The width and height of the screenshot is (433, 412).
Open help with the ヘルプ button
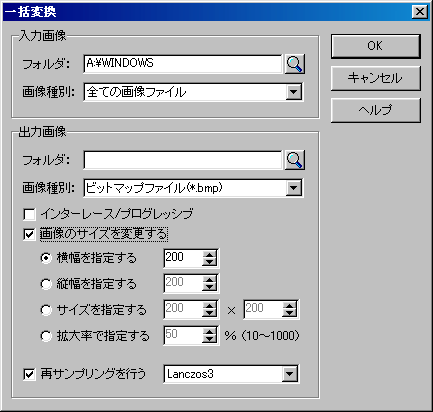[x=376, y=110]
